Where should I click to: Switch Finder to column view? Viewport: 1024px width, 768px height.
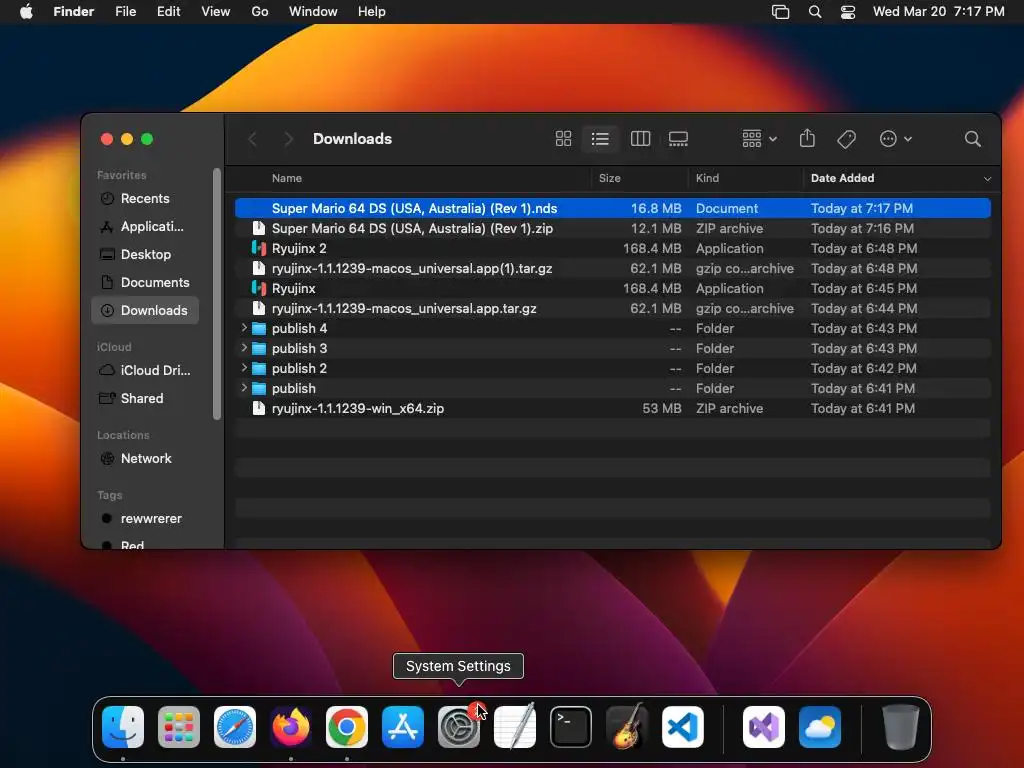click(x=640, y=138)
